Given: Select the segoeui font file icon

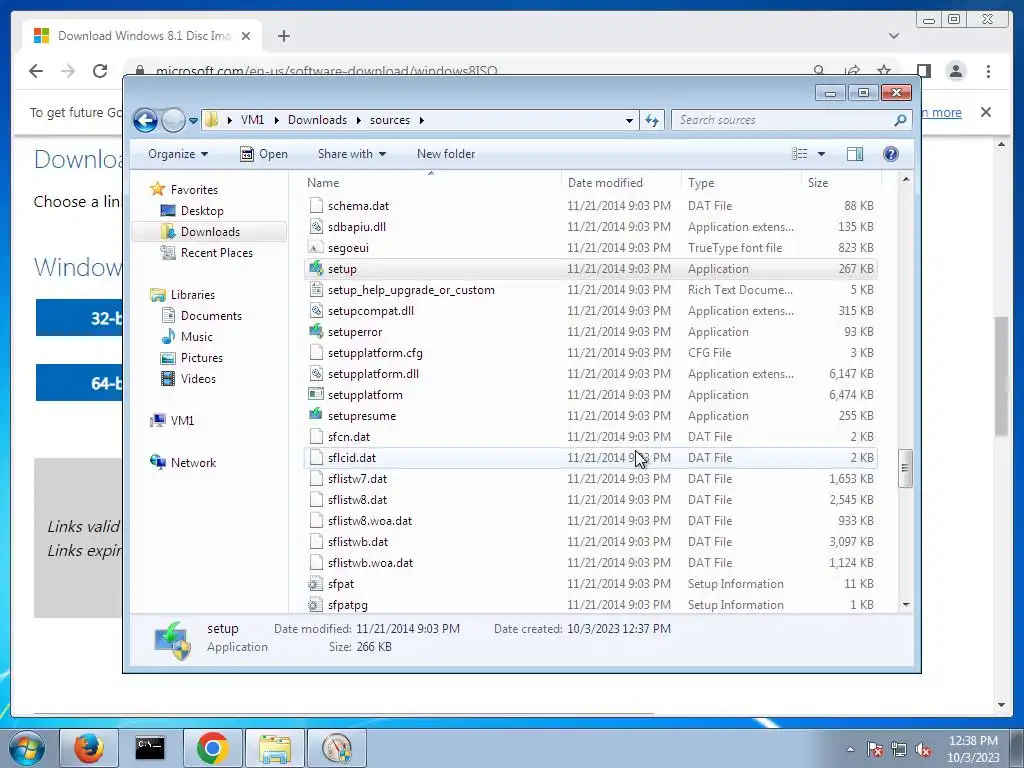Looking at the screenshot, I should click(316, 248).
